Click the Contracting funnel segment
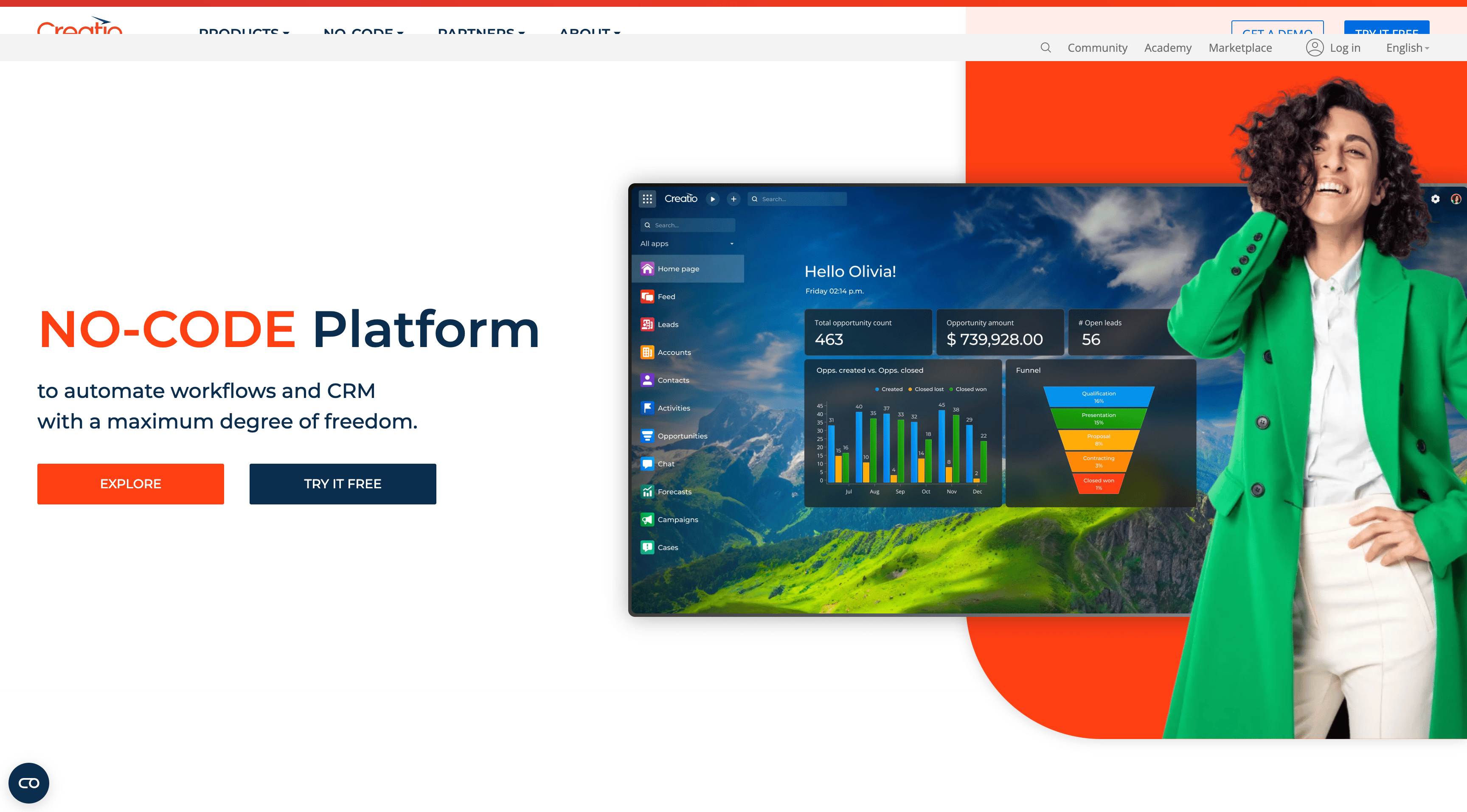The height and width of the screenshot is (812, 1467). click(x=1099, y=462)
